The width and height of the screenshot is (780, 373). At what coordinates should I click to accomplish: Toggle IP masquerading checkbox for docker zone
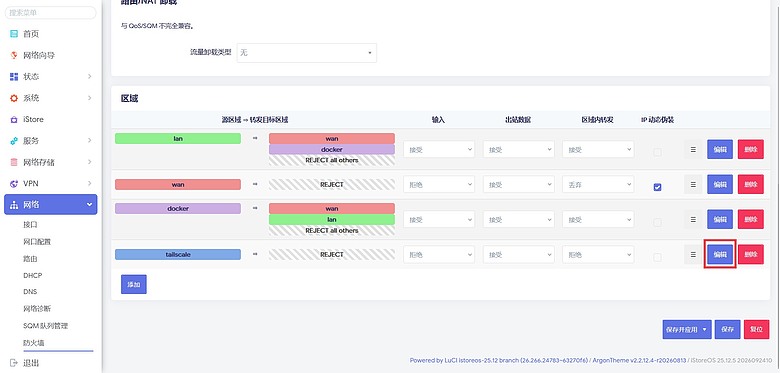coord(658,222)
